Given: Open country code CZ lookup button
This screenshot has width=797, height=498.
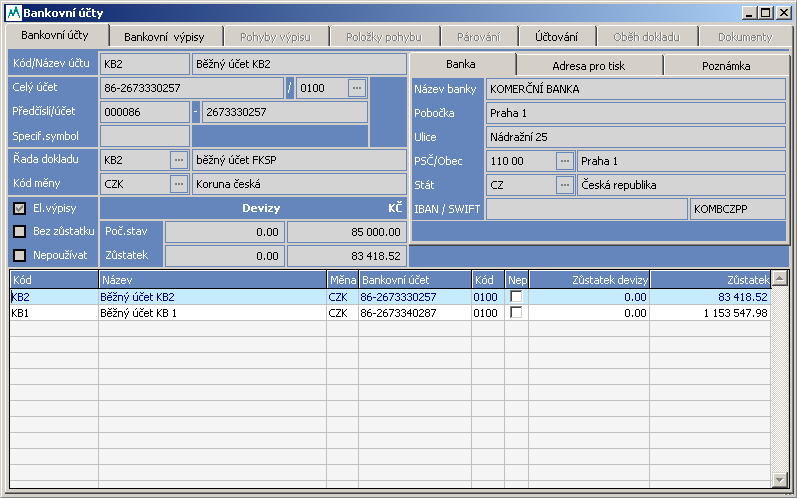Looking at the screenshot, I should (565, 185).
